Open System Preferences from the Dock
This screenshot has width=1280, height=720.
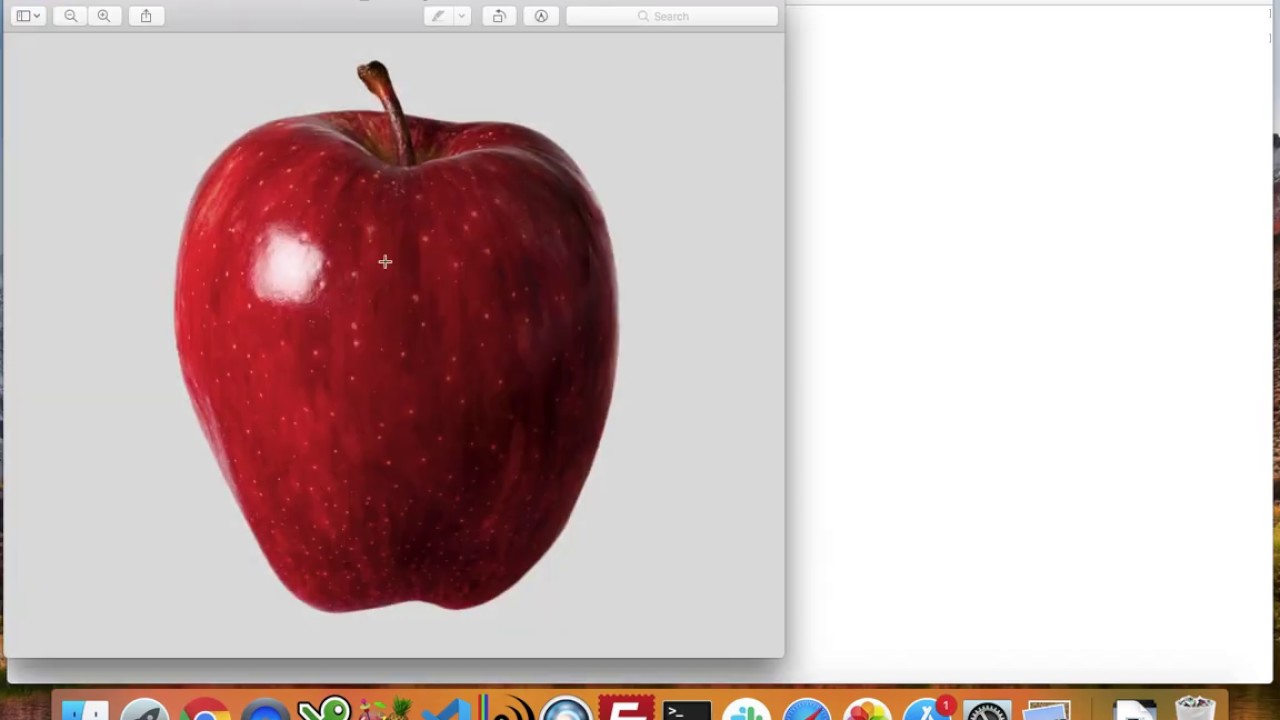(x=987, y=710)
